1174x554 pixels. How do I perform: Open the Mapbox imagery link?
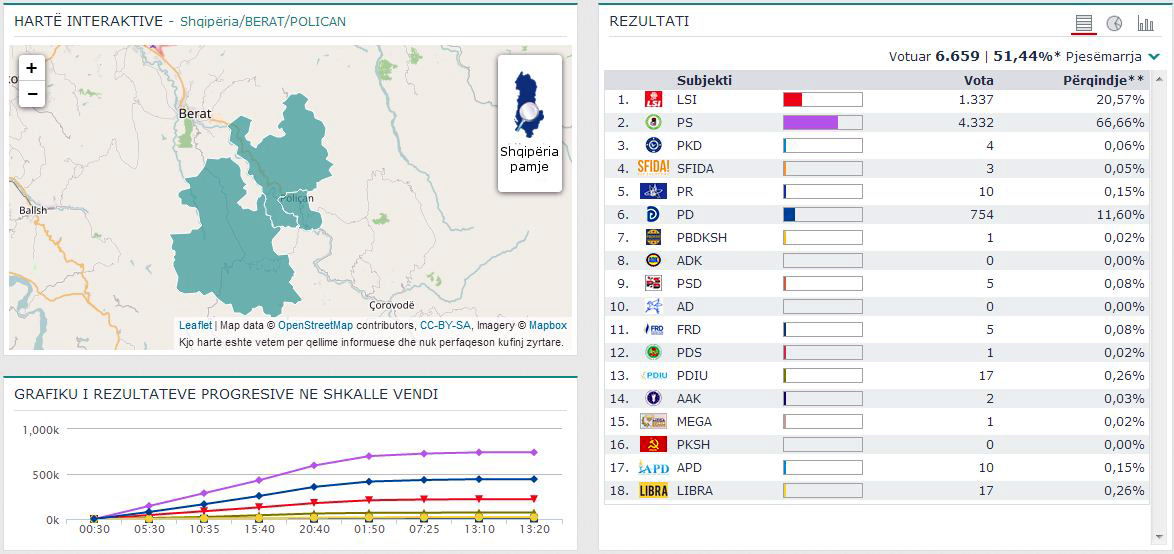tap(547, 325)
